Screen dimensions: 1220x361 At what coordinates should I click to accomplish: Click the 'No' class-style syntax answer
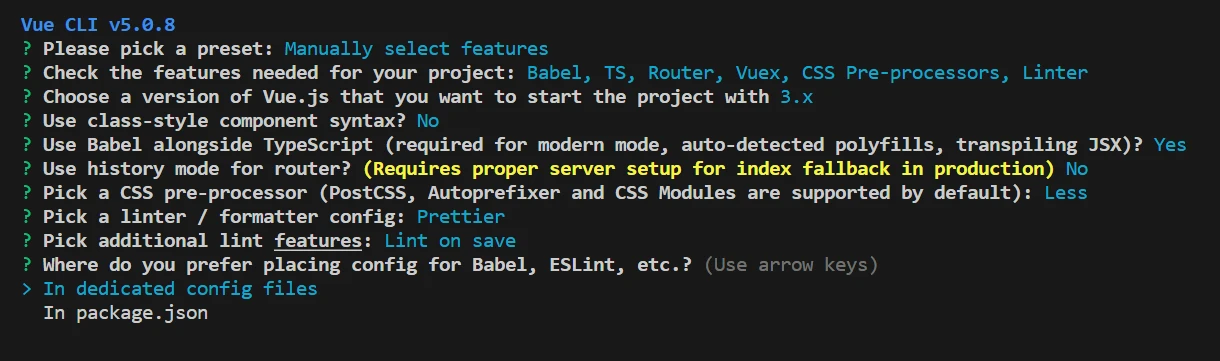428,120
